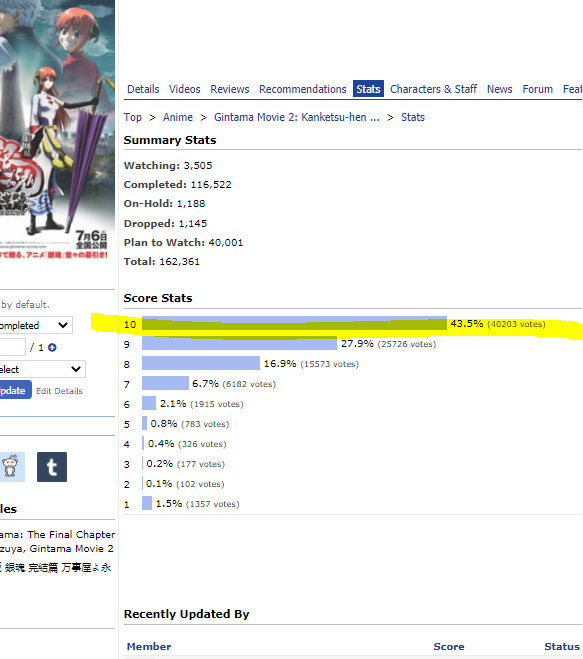
Task: Click the '16.9% (15573 votes)' label
Action: [x=311, y=364]
